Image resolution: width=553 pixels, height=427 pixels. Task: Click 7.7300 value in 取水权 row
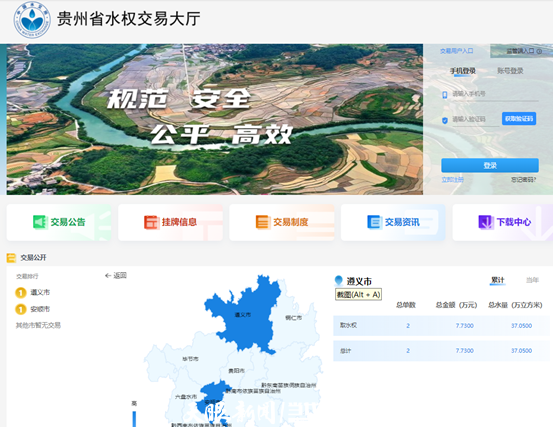[x=464, y=326]
